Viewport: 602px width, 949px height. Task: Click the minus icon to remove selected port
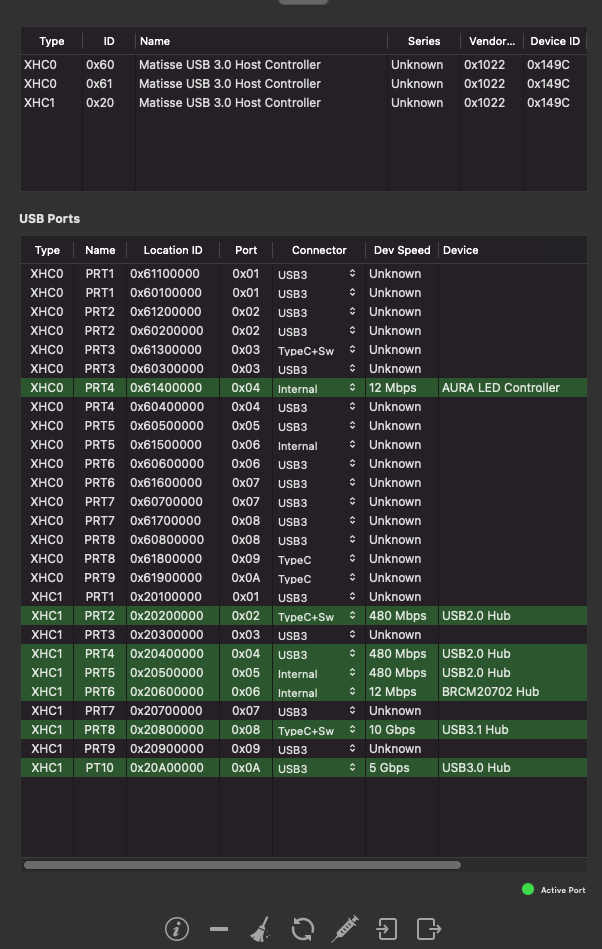pos(219,929)
